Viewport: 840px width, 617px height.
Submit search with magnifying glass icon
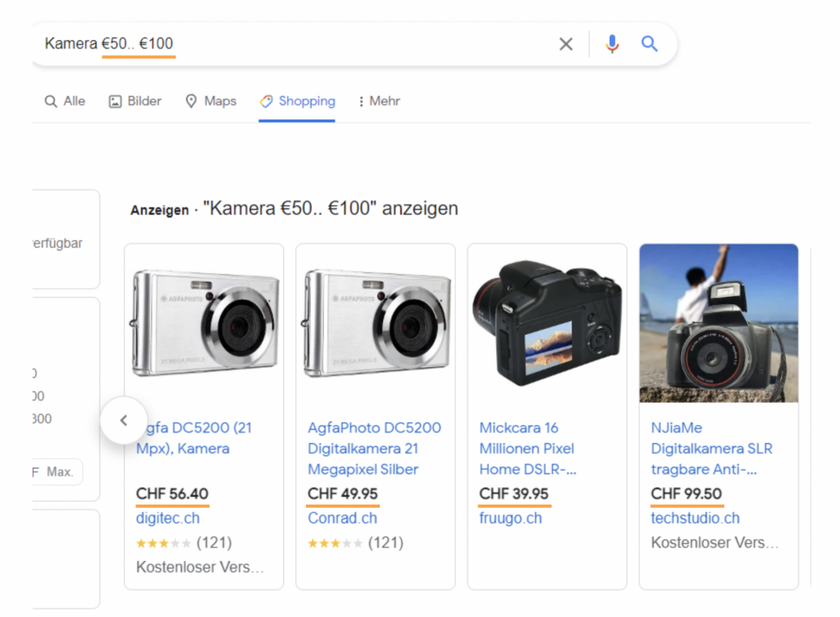coord(649,44)
